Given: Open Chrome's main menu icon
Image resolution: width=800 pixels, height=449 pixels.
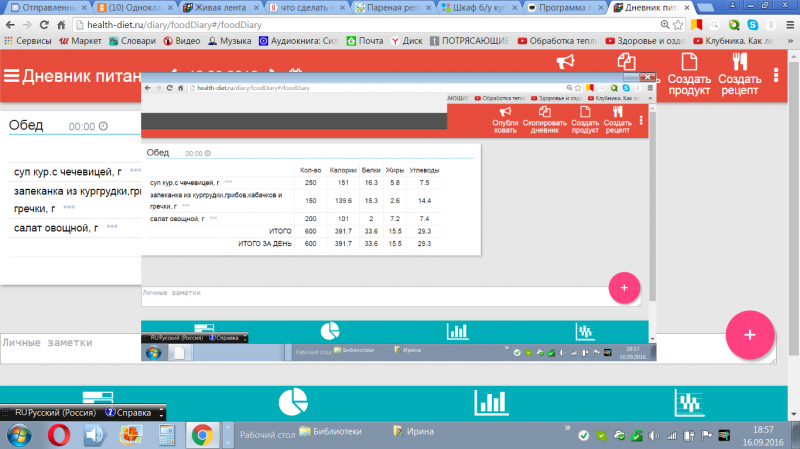Looking at the screenshot, I should (x=787, y=24).
